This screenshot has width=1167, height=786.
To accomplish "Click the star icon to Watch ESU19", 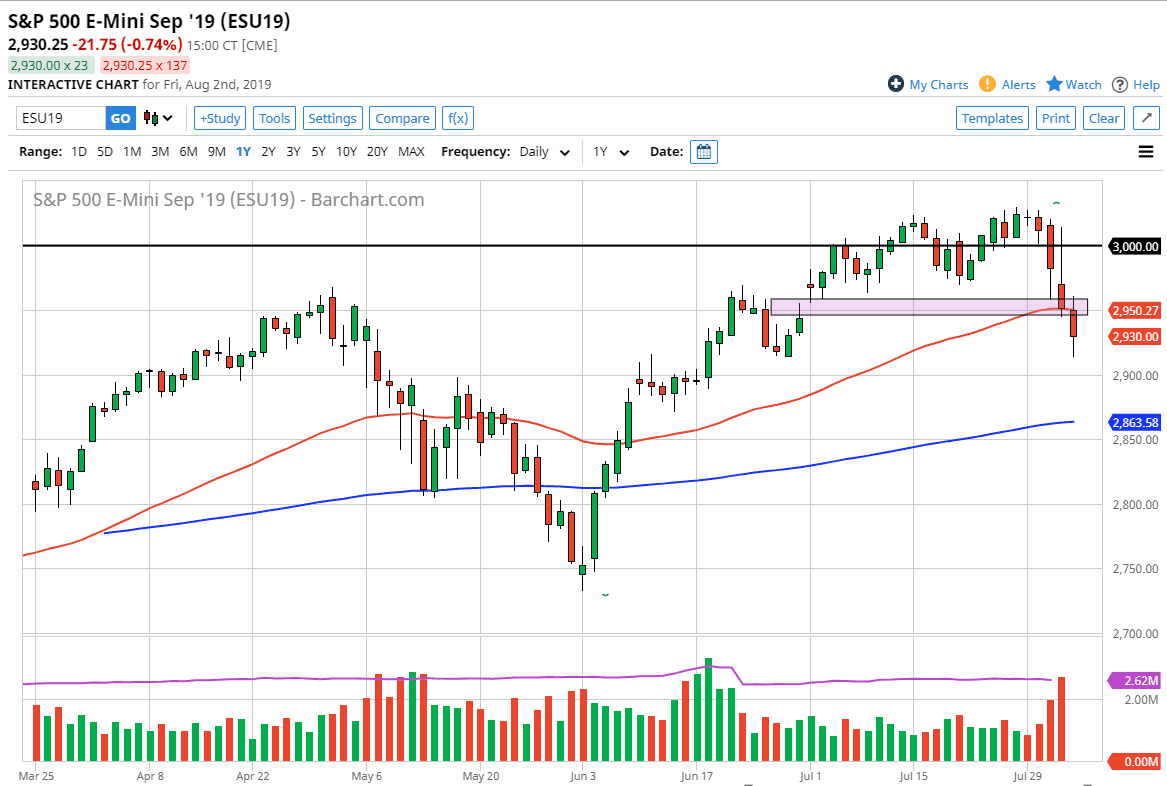I will 1056,84.
